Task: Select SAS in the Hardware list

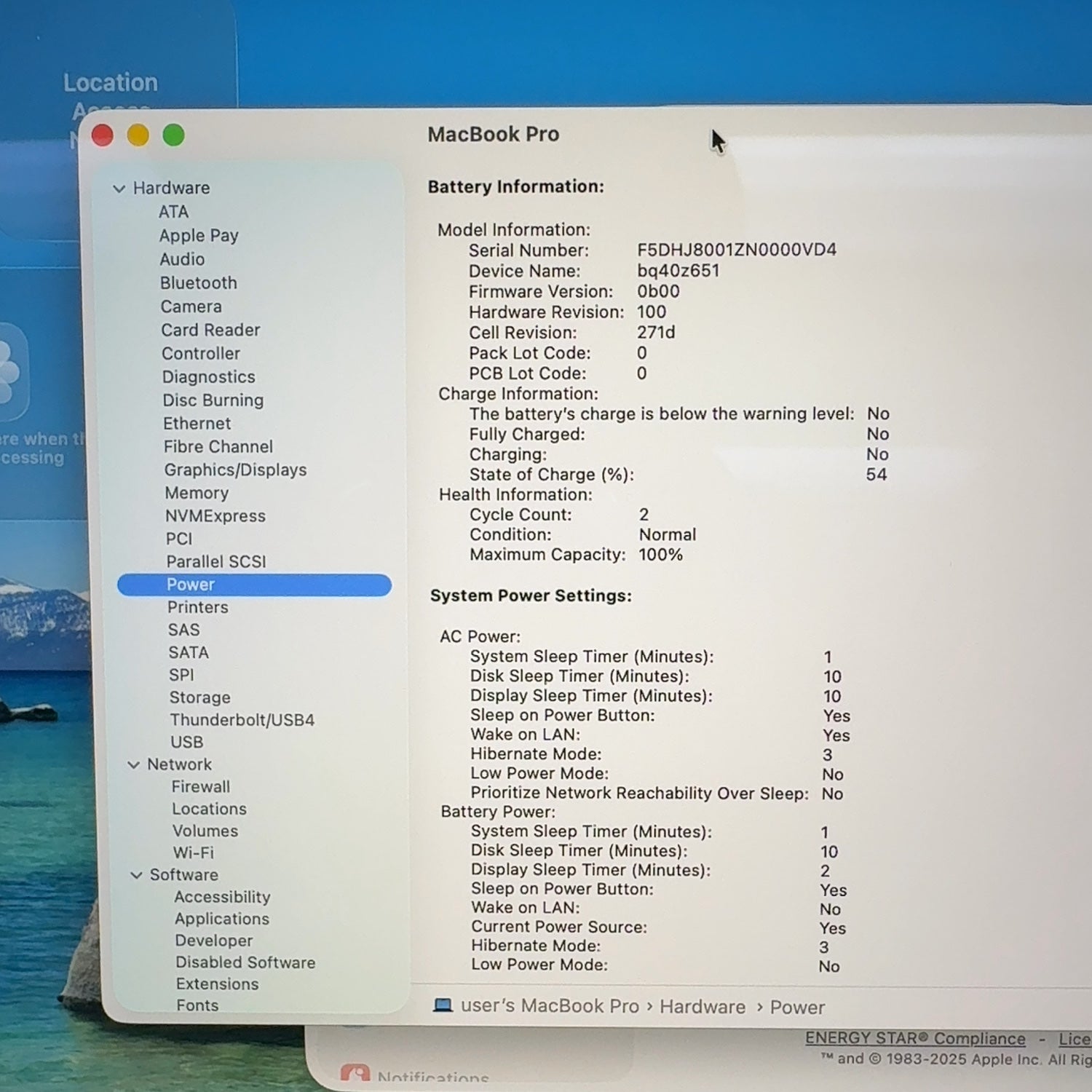Action: click(x=183, y=630)
